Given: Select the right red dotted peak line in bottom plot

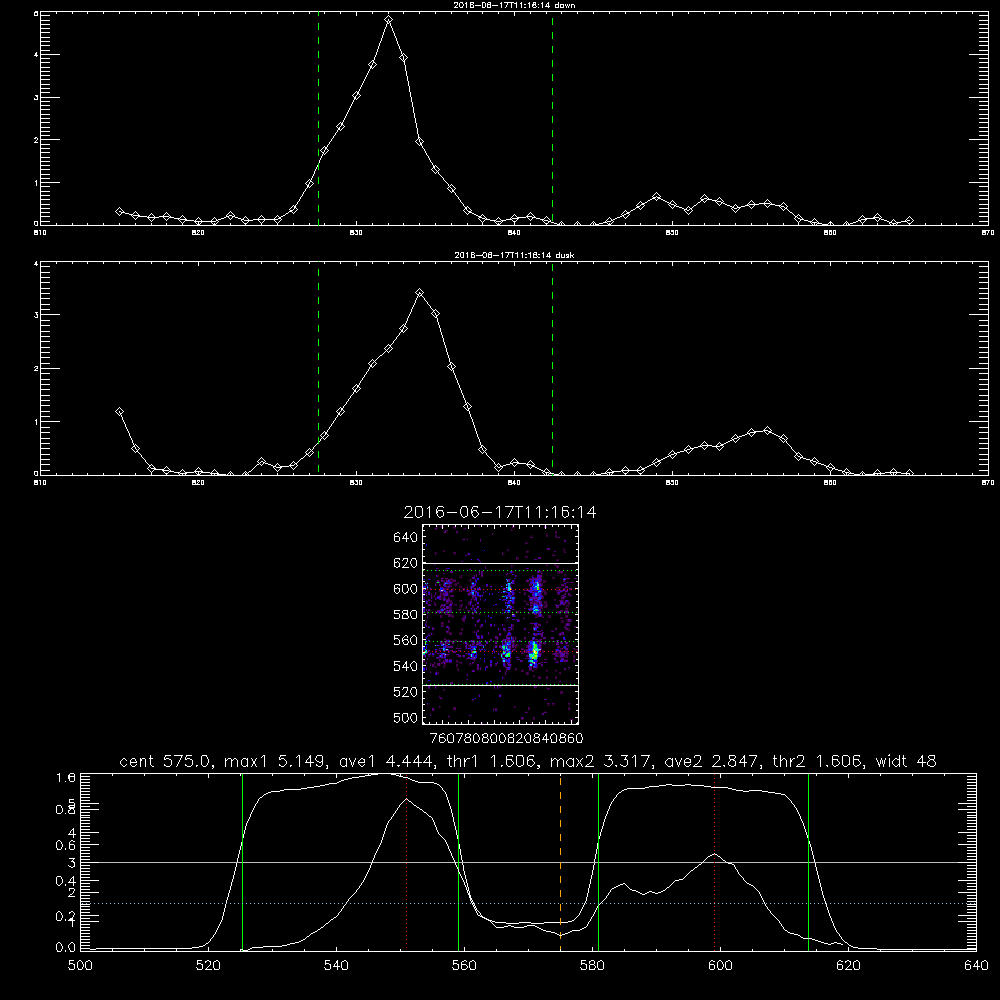Looking at the screenshot, I should (x=714, y=862).
